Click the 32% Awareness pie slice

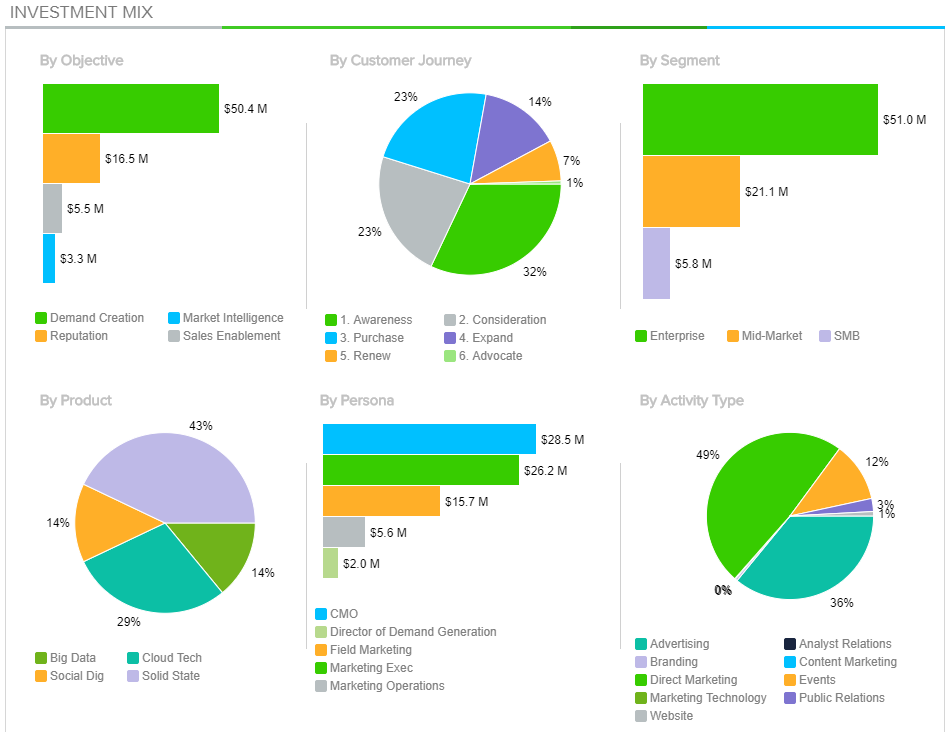[495, 230]
